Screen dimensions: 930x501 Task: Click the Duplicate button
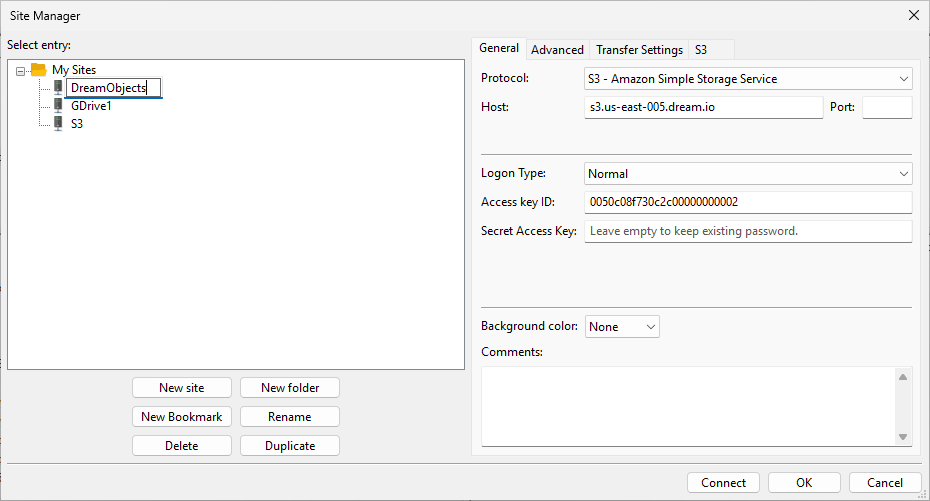pyautogui.click(x=290, y=446)
